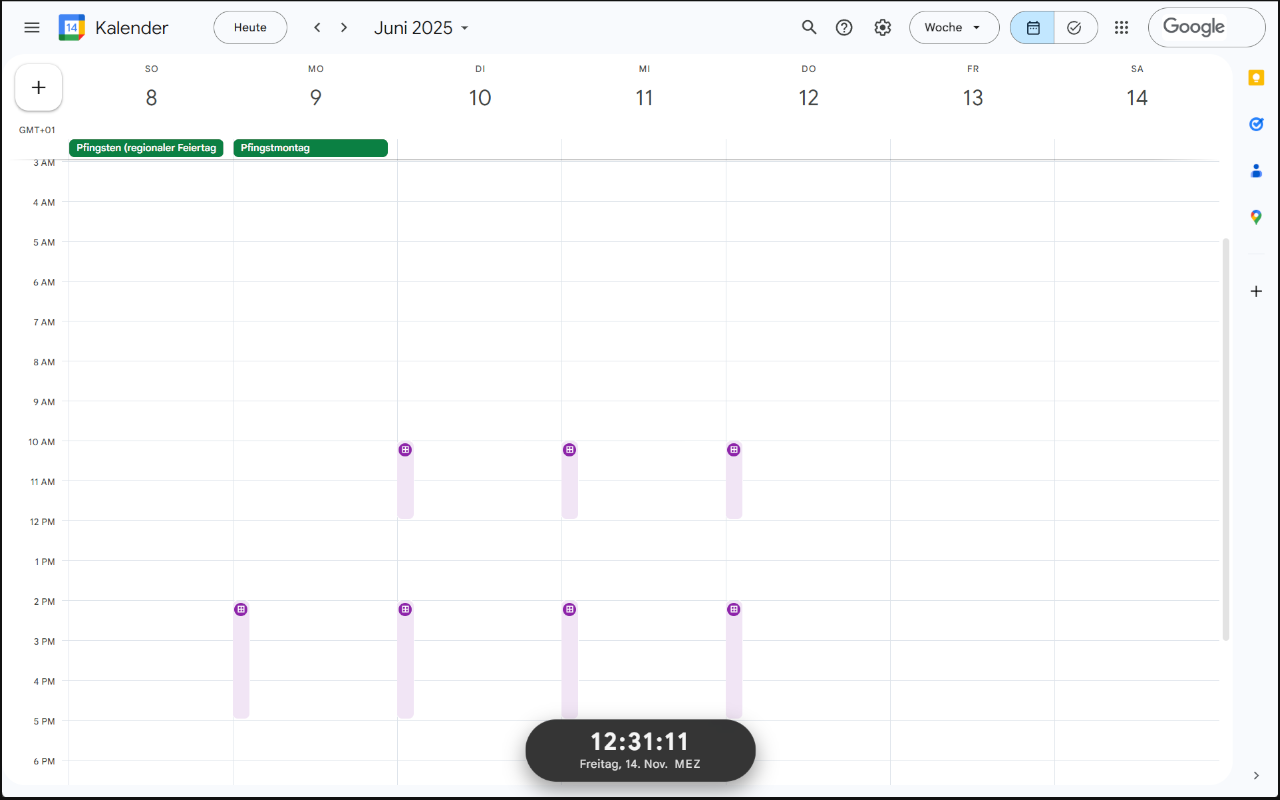Open the Google apps grid
The image size is (1280, 800).
point(1122,27)
